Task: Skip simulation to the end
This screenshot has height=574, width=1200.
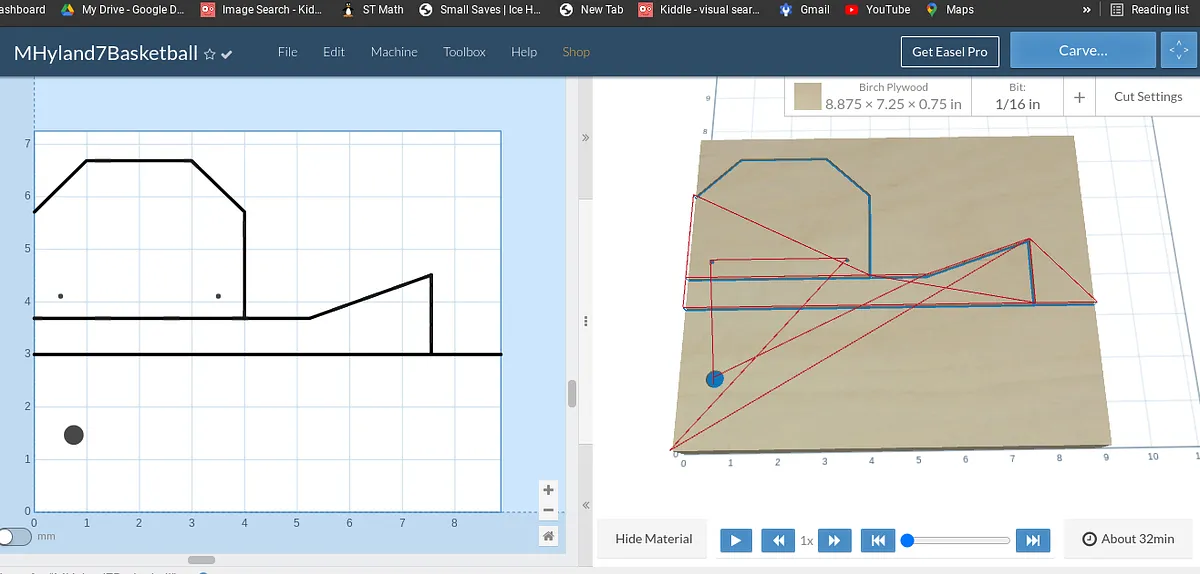Action: tap(1033, 540)
